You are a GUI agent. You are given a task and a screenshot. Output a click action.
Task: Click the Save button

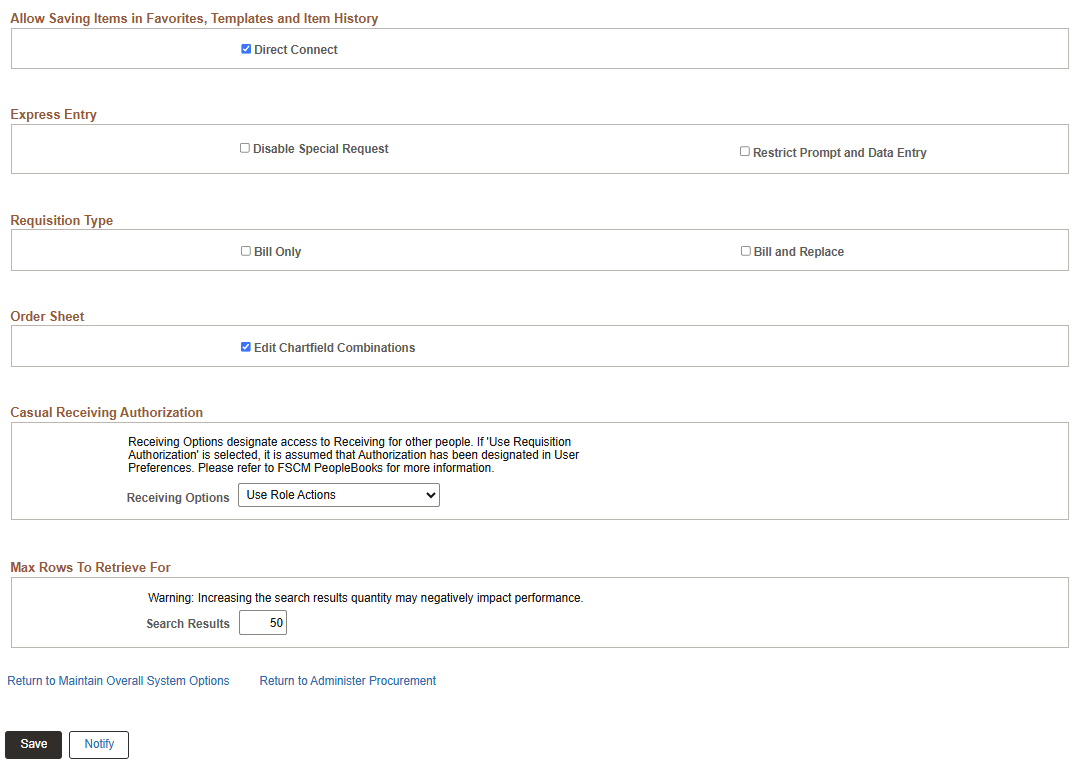(x=33, y=744)
